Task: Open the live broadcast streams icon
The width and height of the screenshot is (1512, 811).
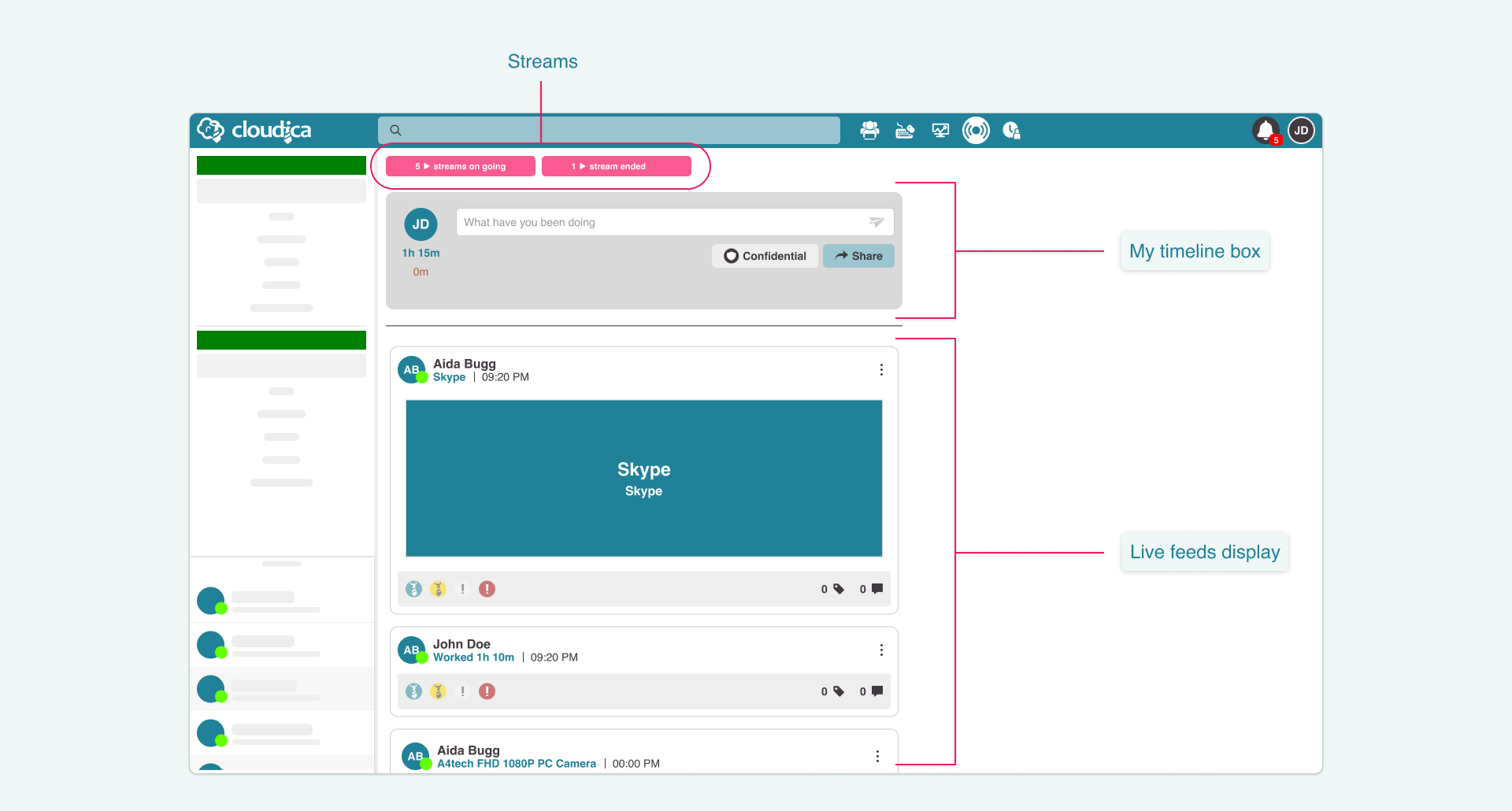Action: 976,130
